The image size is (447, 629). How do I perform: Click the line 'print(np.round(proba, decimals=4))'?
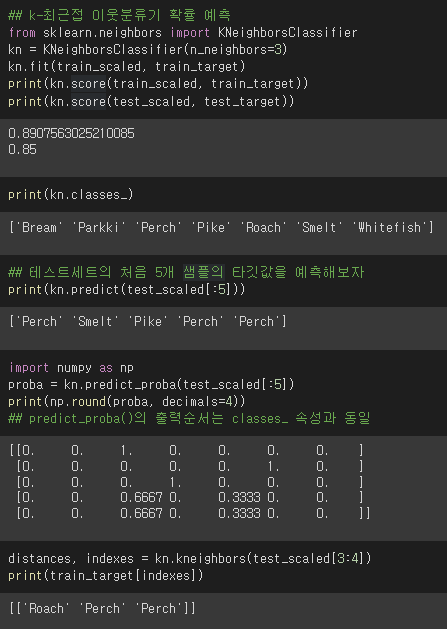(x=126, y=401)
